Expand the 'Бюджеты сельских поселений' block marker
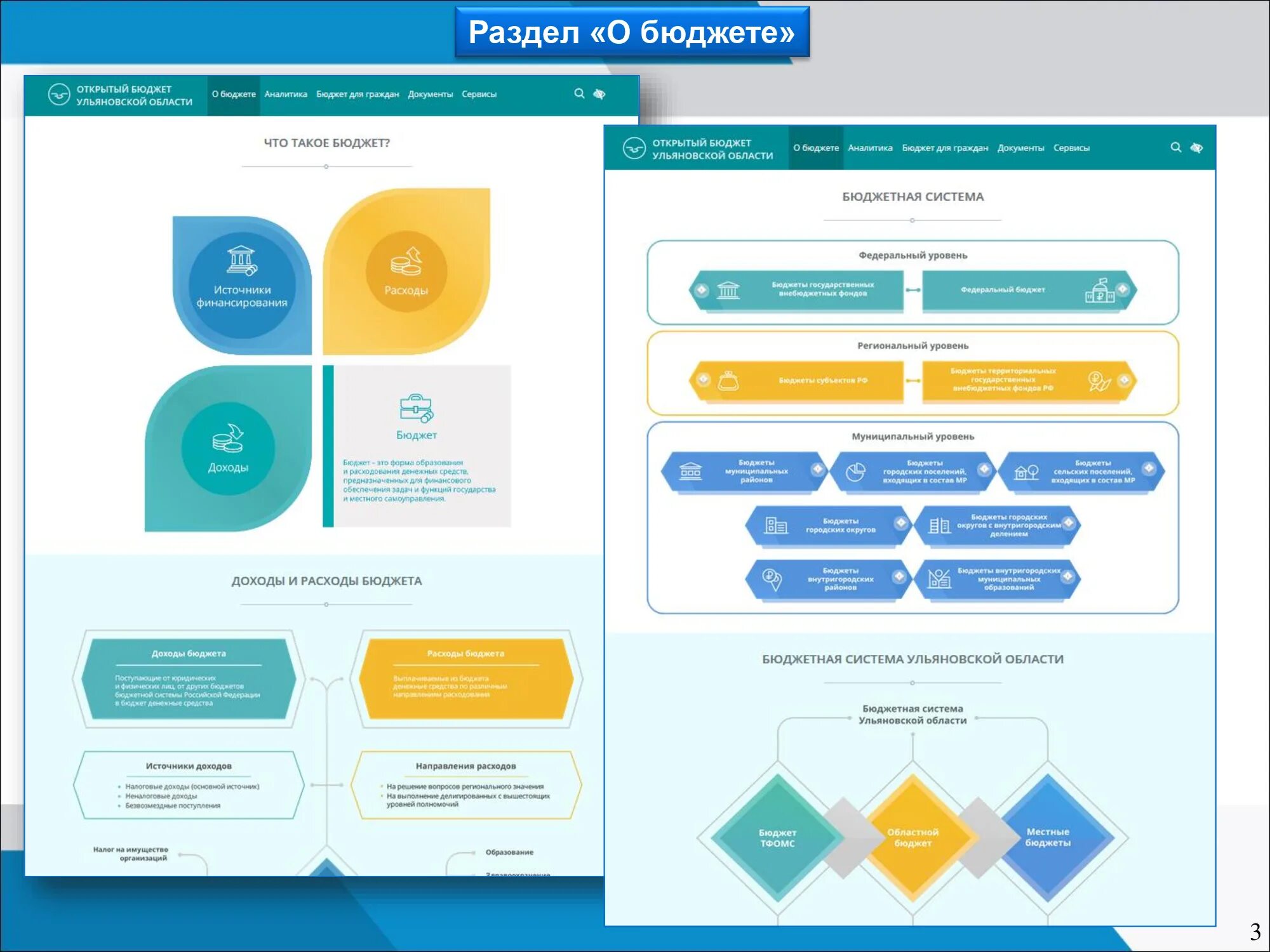The width and height of the screenshot is (1270, 952). pyautogui.click(x=1149, y=468)
